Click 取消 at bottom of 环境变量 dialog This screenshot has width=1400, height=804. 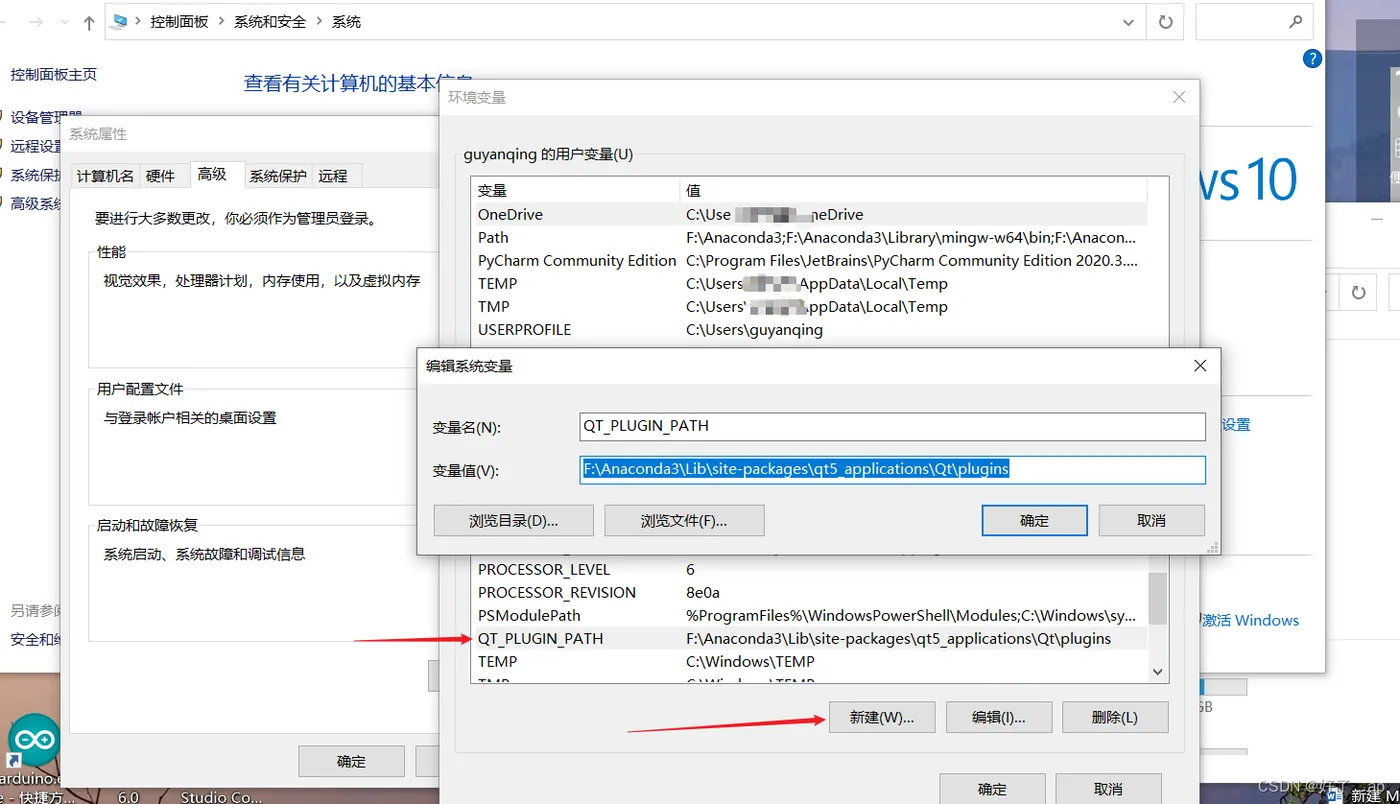(x=1108, y=789)
